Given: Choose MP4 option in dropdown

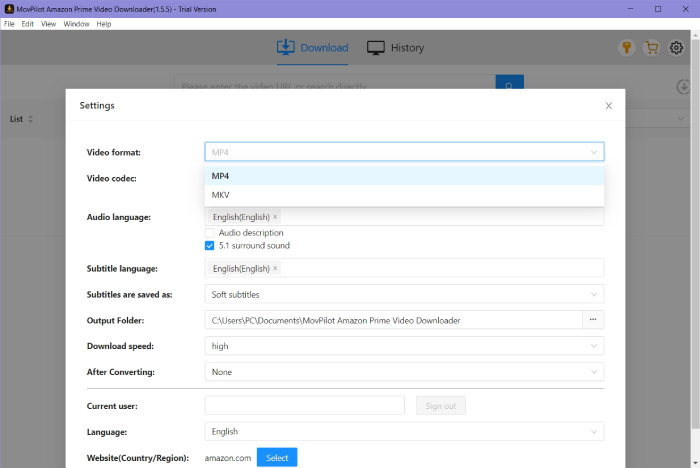Looking at the screenshot, I should pos(220,176).
